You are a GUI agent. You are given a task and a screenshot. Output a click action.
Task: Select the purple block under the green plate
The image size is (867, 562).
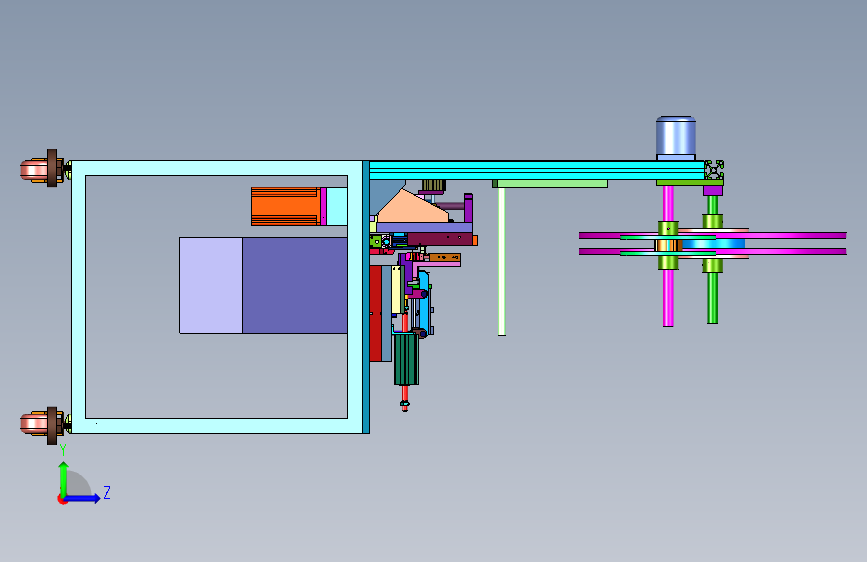click(x=713, y=191)
